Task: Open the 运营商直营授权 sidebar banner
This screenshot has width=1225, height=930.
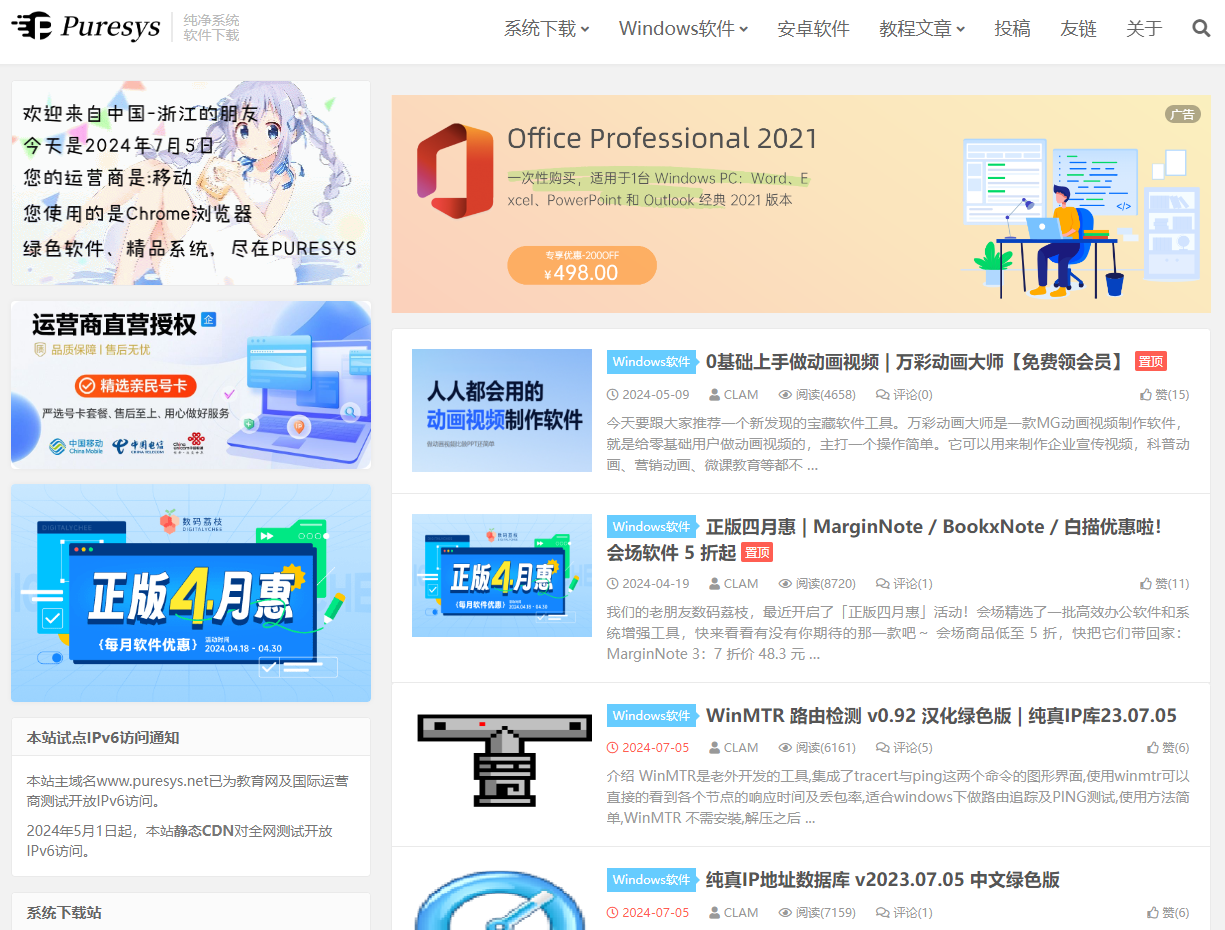Action: tap(191, 385)
